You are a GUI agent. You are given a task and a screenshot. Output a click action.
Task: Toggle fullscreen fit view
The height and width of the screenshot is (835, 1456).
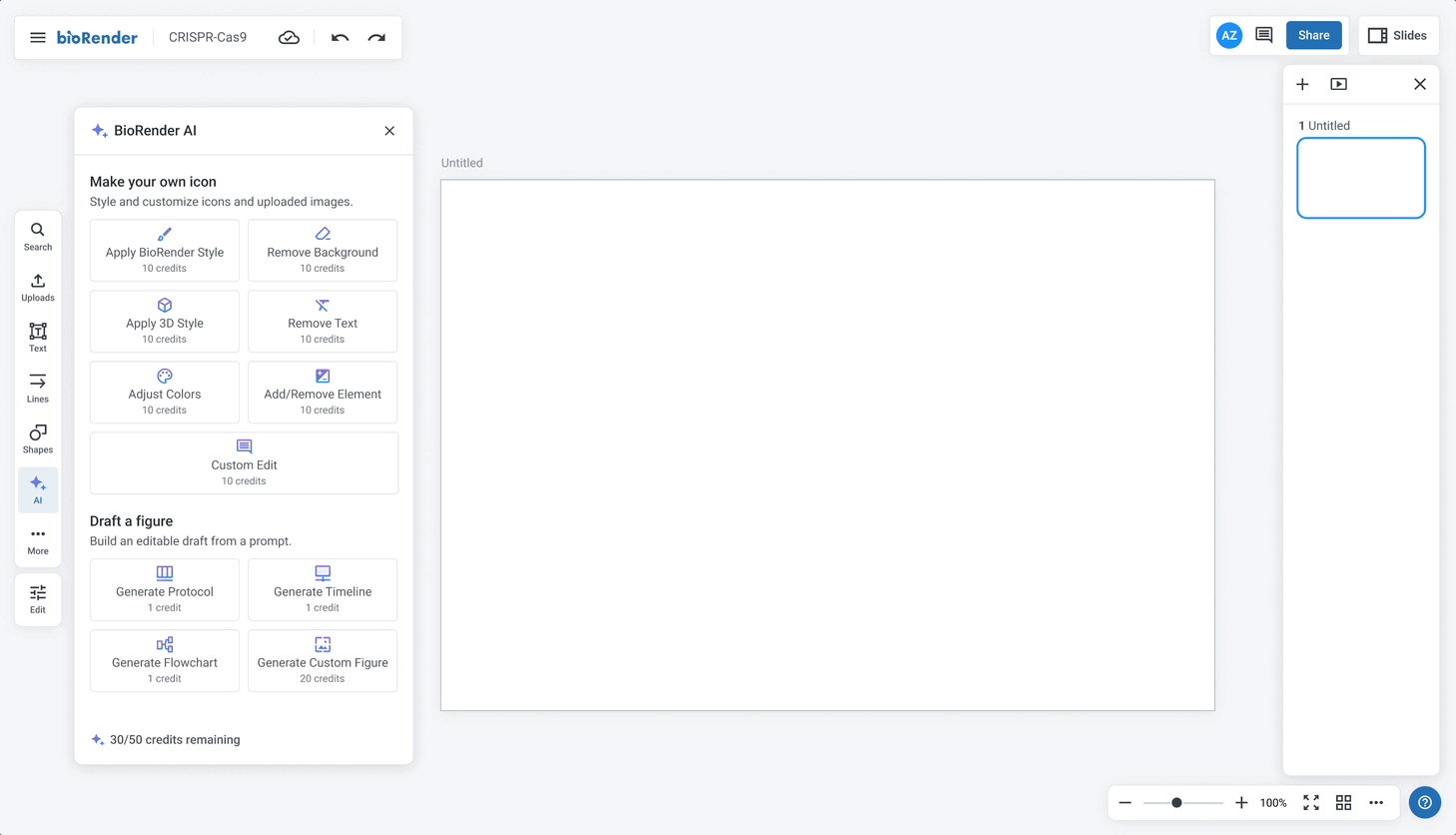click(x=1311, y=803)
